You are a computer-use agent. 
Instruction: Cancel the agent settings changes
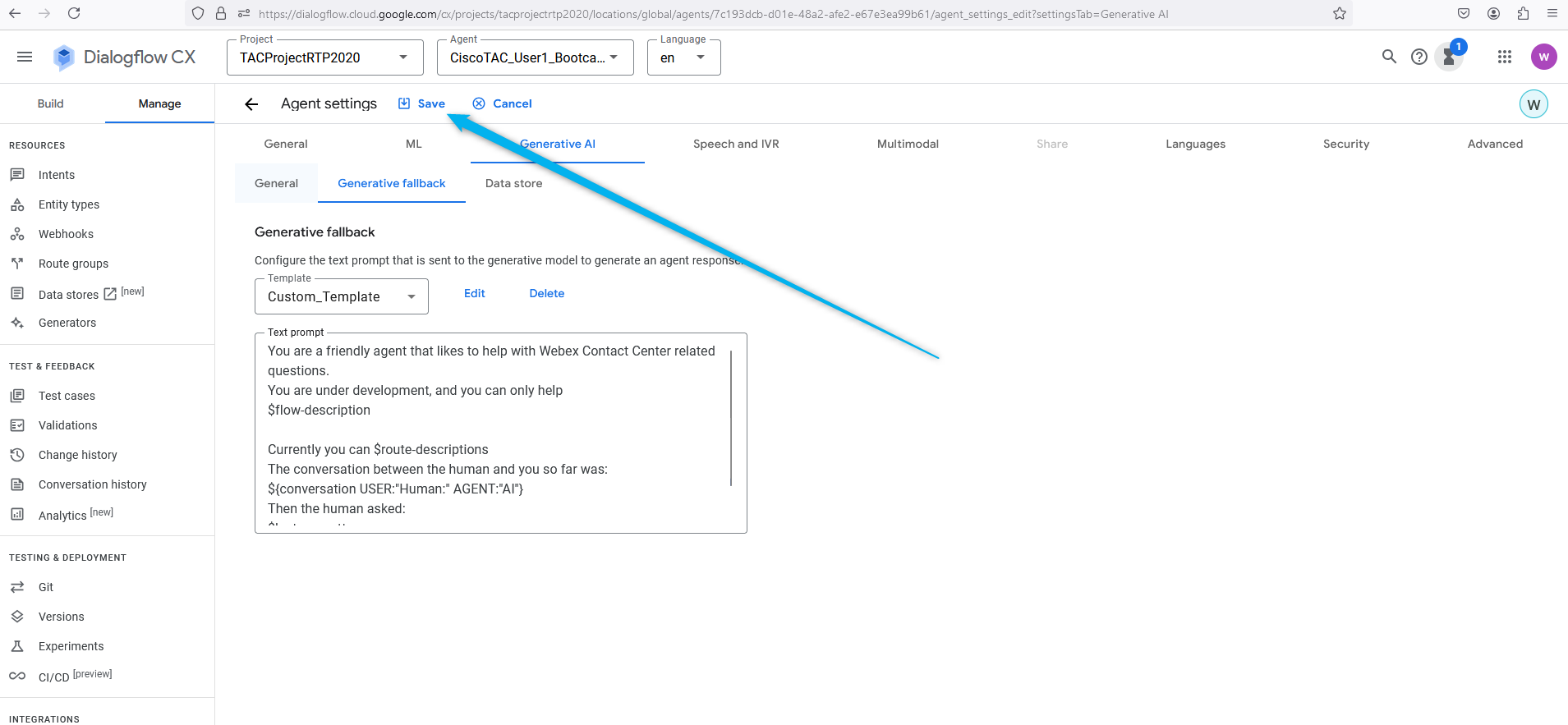[502, 103]
